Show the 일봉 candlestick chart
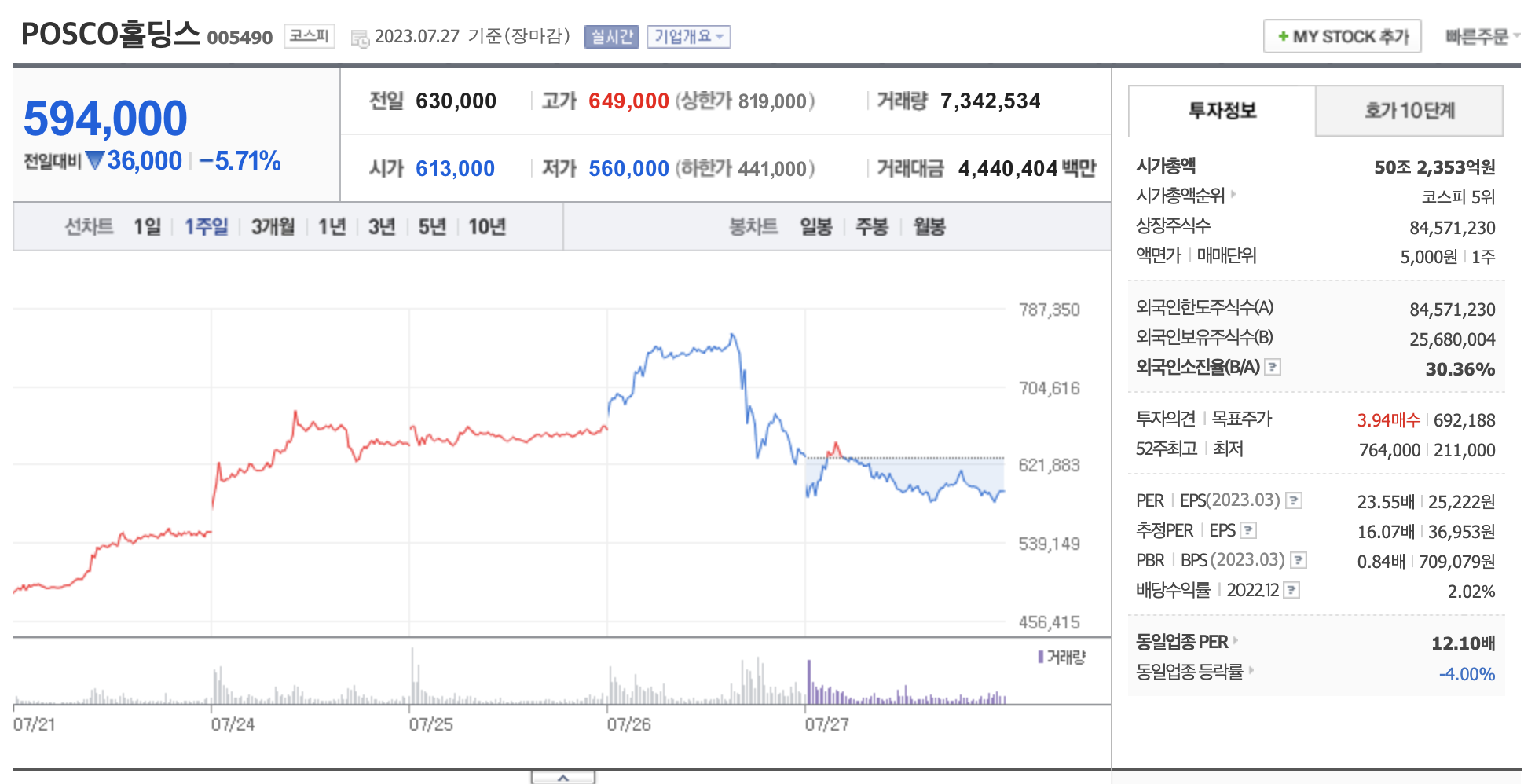The height and width of the screenshot is (784, 1535). coord(816,227)
